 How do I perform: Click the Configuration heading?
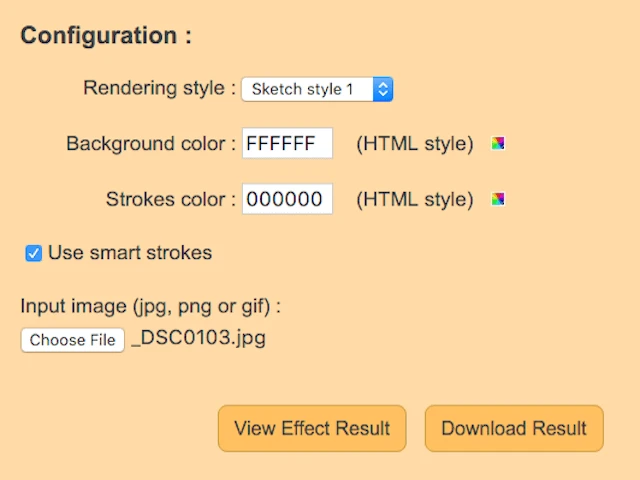(106, 36)
